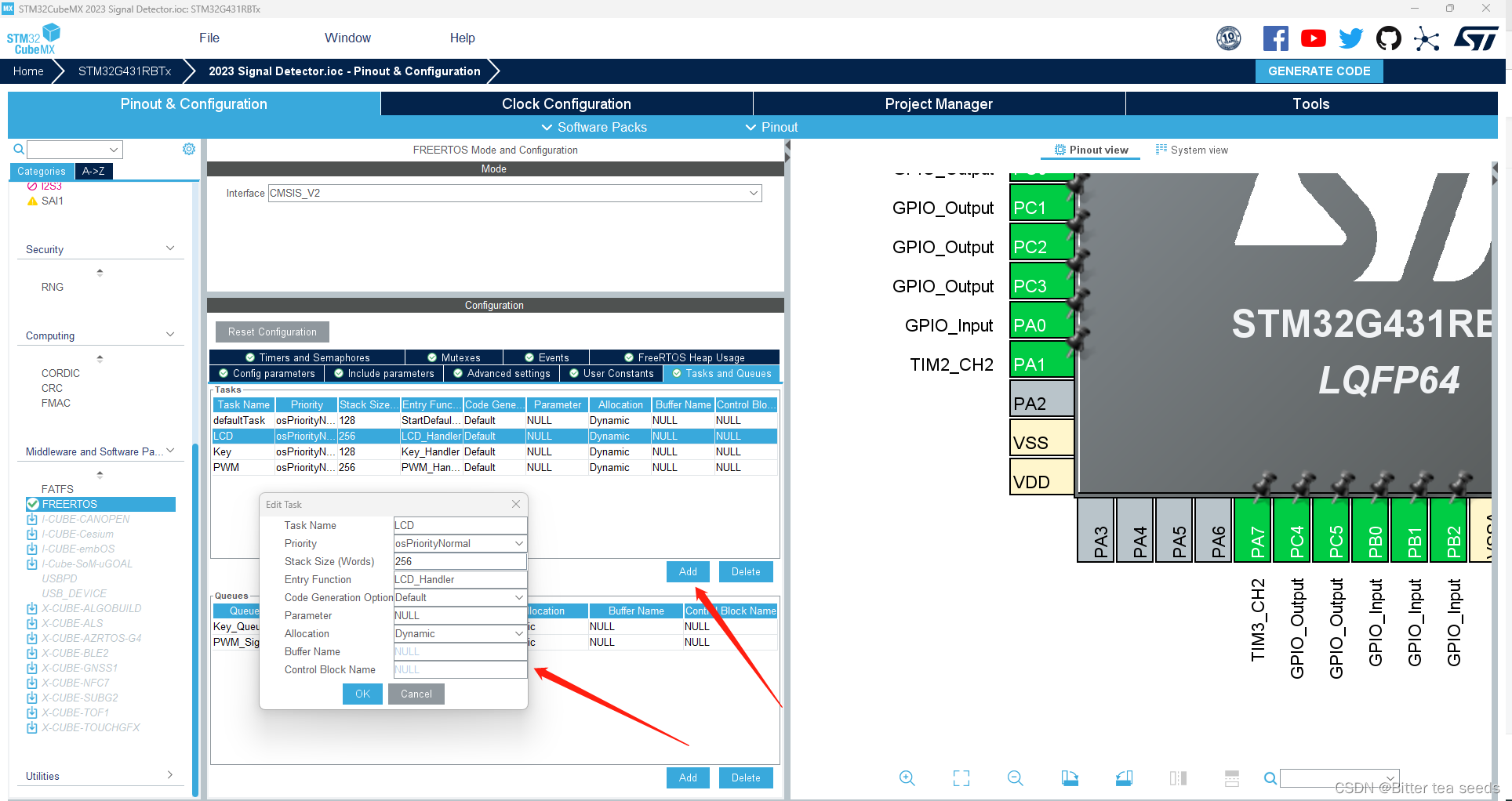The width and height of the screenshot is (1512, 801).
Task: Toggle the FREERTOS enabled checkmark
Action: [x=33, y=504]
